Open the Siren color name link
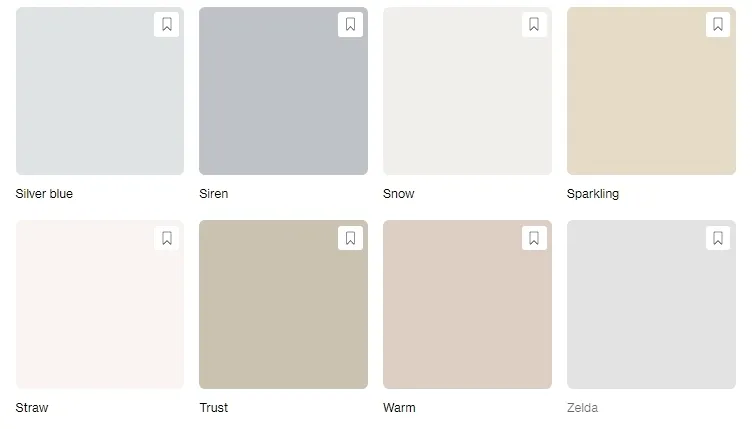752x429 pixels. click(x=213, y=194)
